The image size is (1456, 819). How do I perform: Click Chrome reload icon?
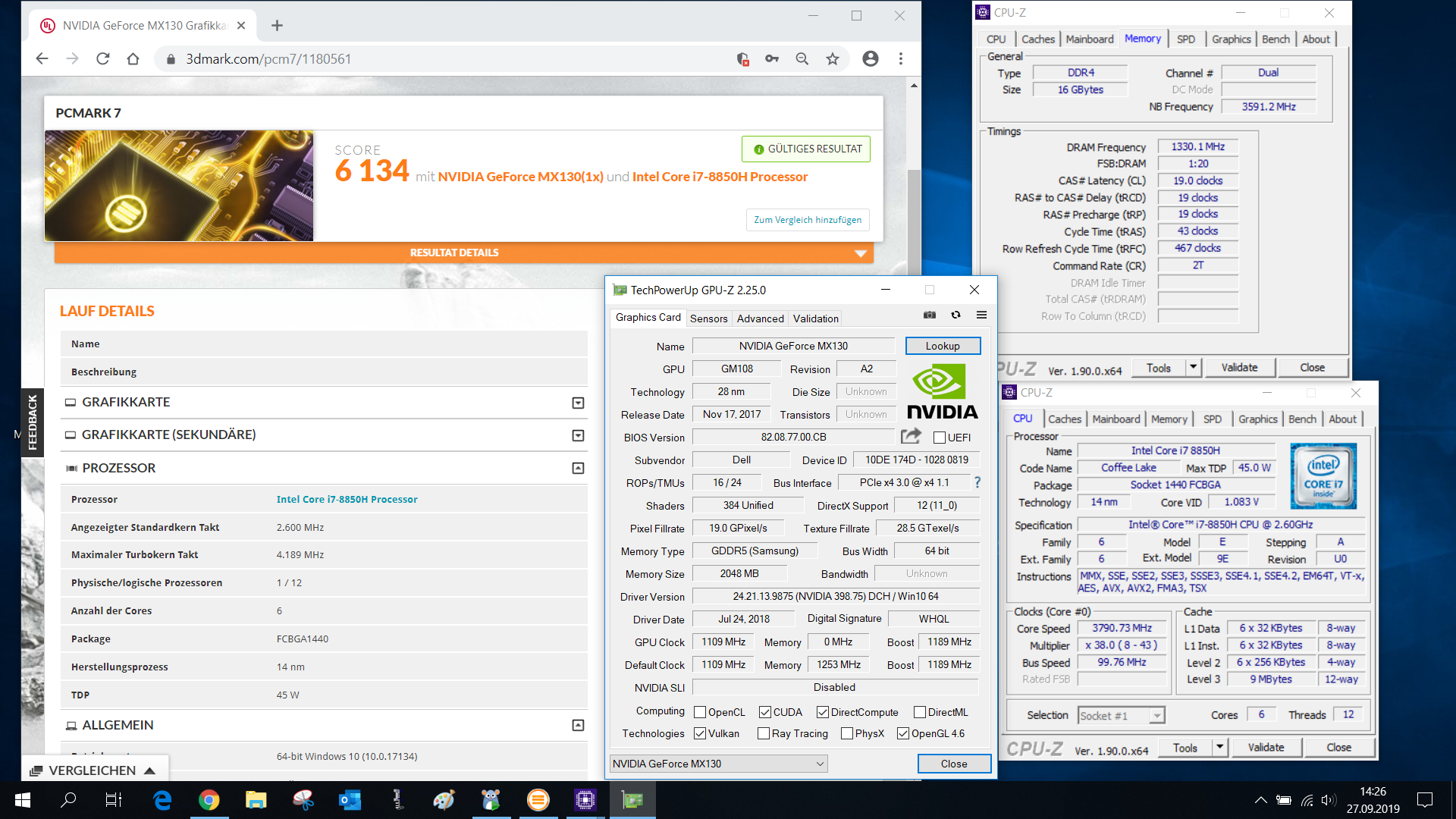(102, 58)
